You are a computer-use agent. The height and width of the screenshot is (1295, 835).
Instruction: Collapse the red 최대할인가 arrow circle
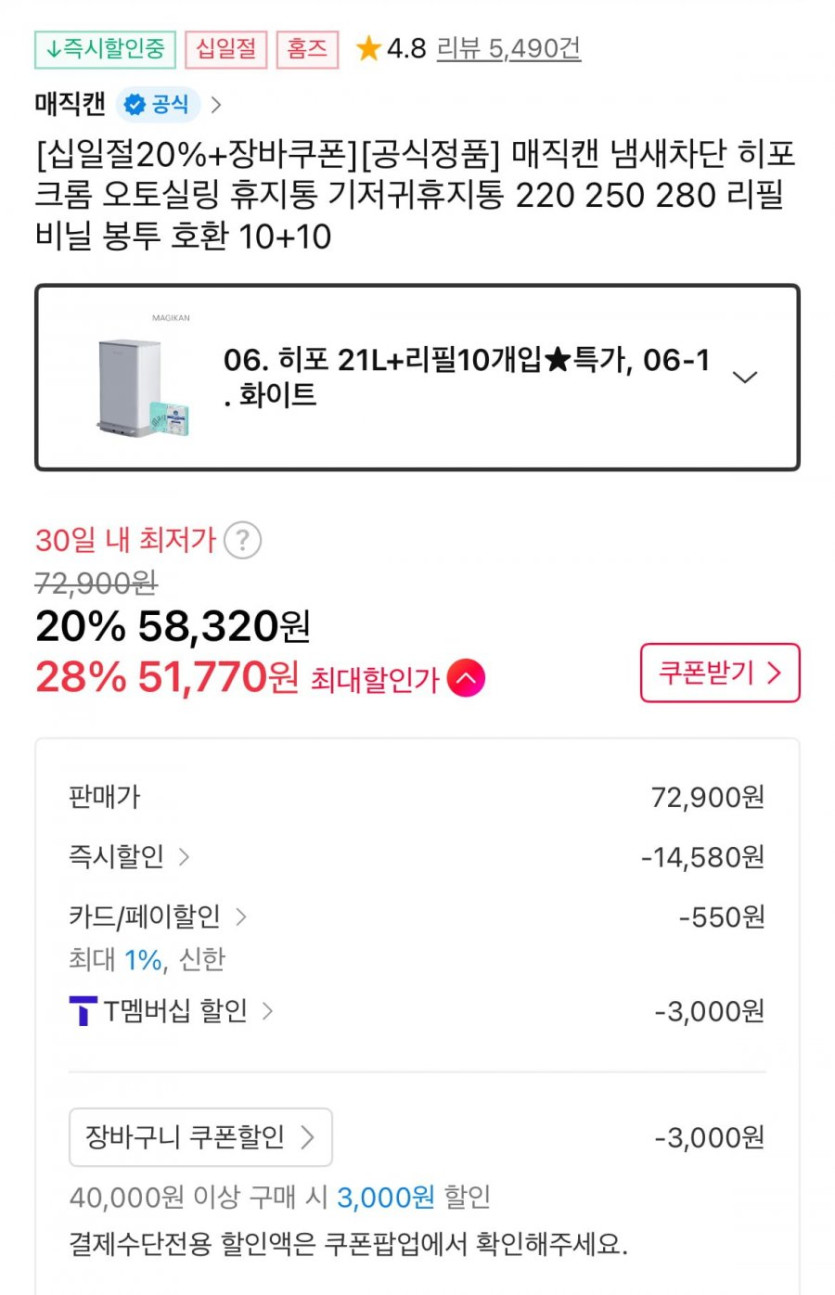coord(466,679)
